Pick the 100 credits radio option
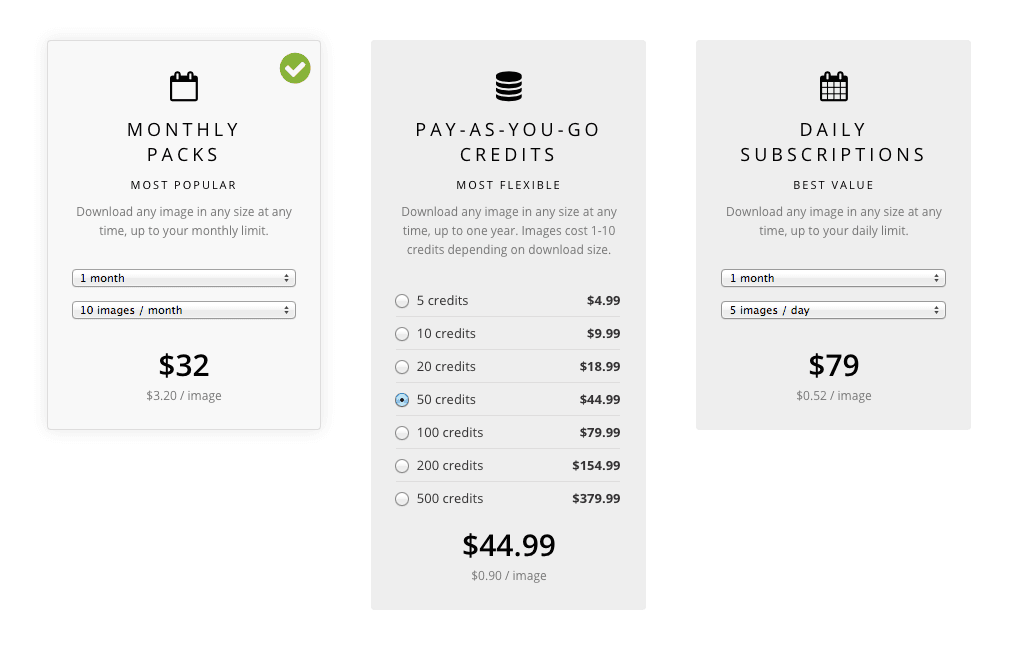 [x=402, y=433]
